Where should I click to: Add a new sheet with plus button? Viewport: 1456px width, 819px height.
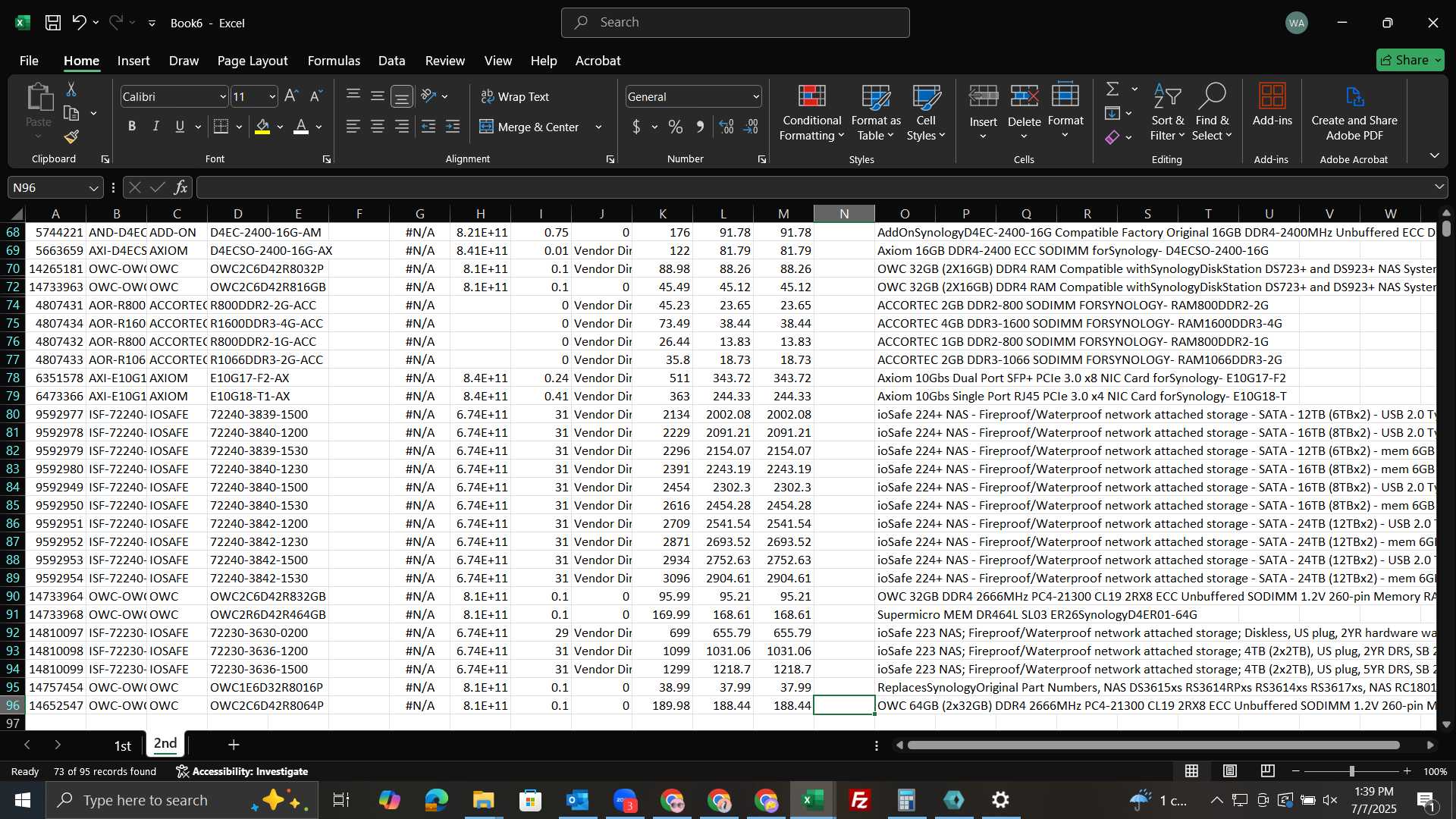tap(234, 745)
